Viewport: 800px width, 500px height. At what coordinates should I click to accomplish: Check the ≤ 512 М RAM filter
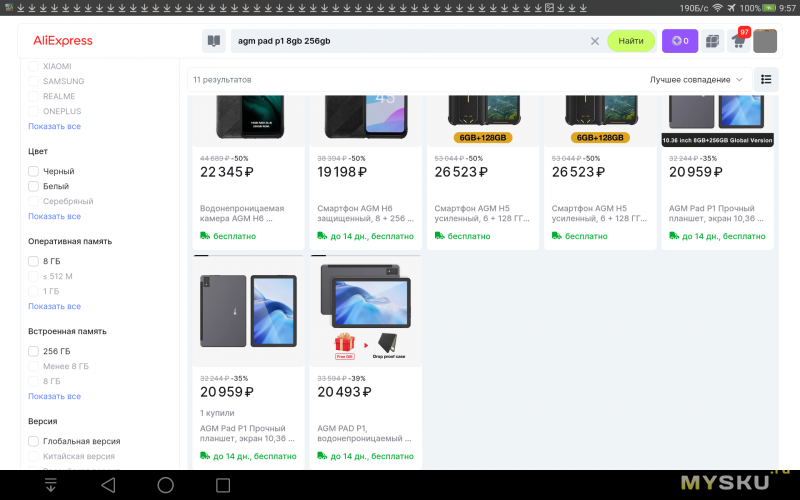(x=33, y=276)
